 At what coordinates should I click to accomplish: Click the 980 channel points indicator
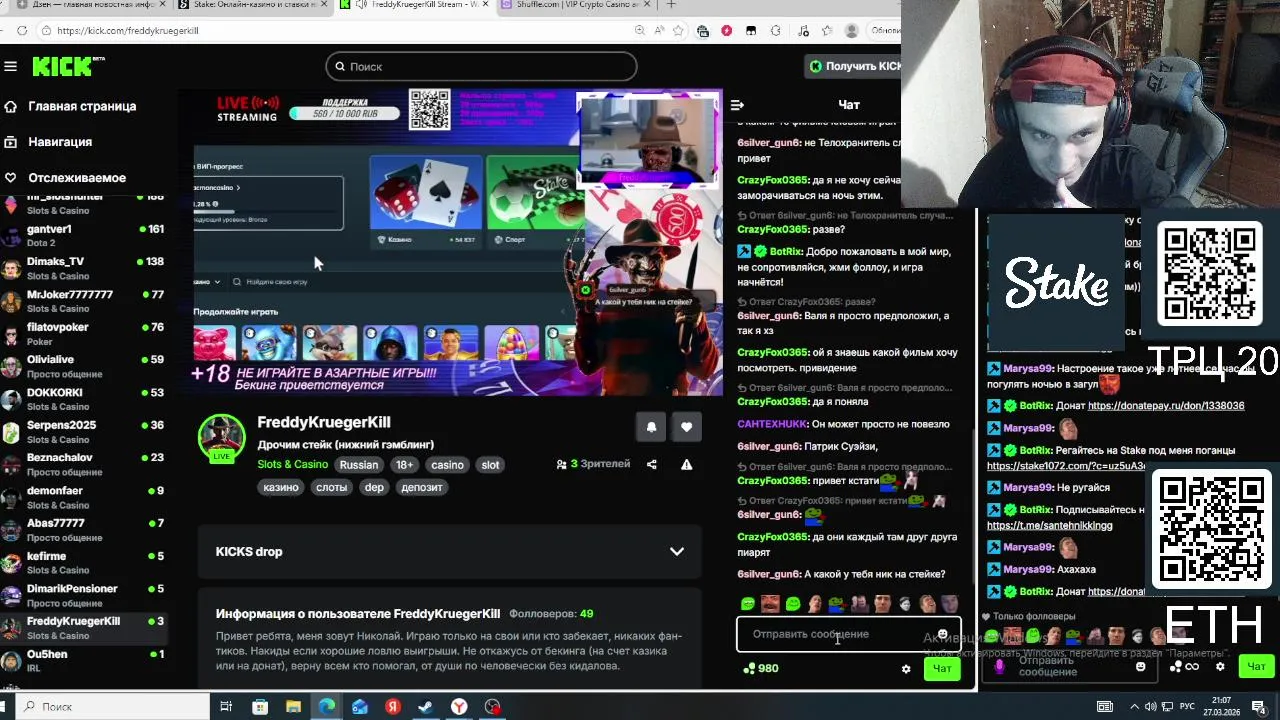point(761,669)
